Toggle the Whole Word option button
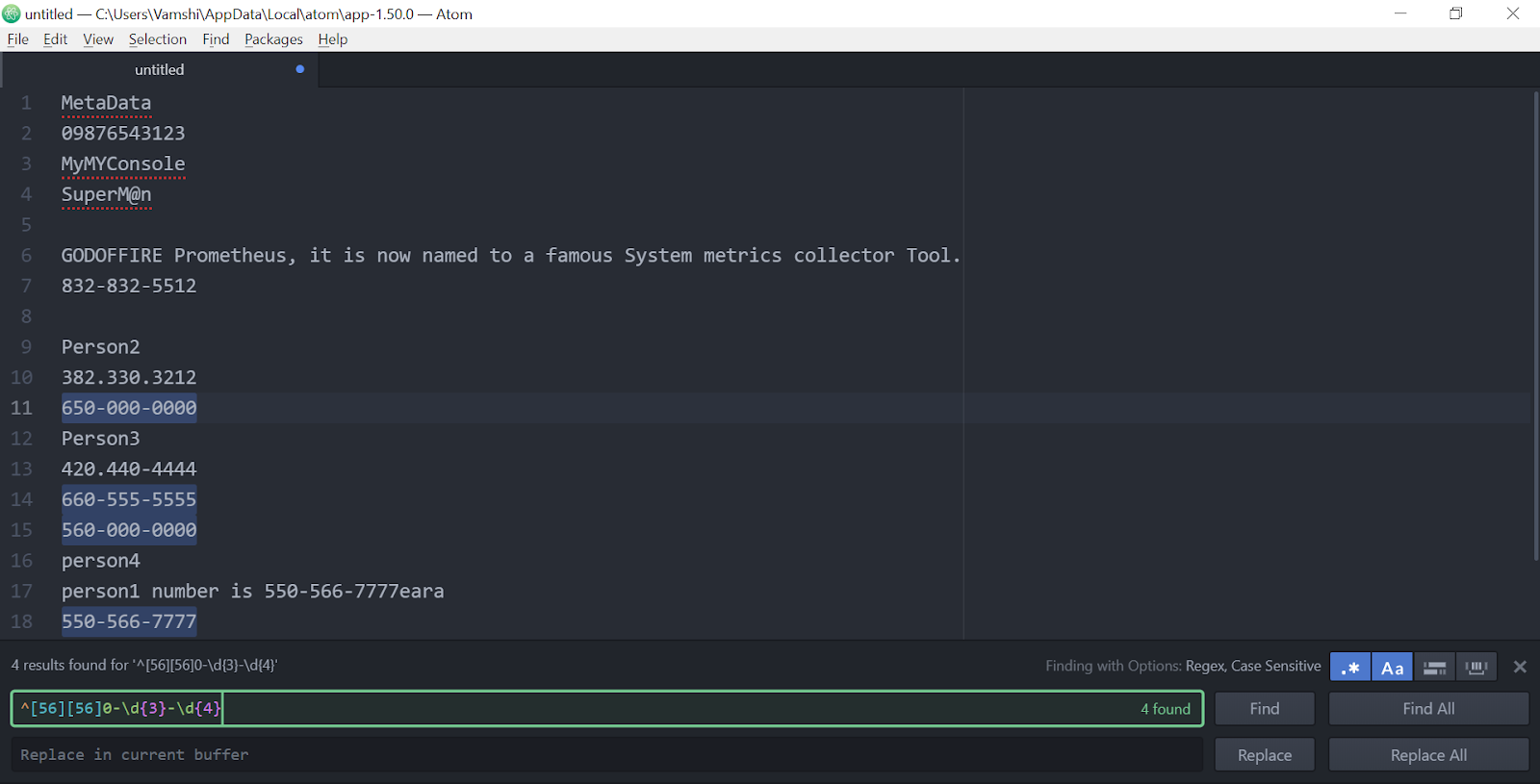This screenshot has width=1540, height=784. point(1476,667)
